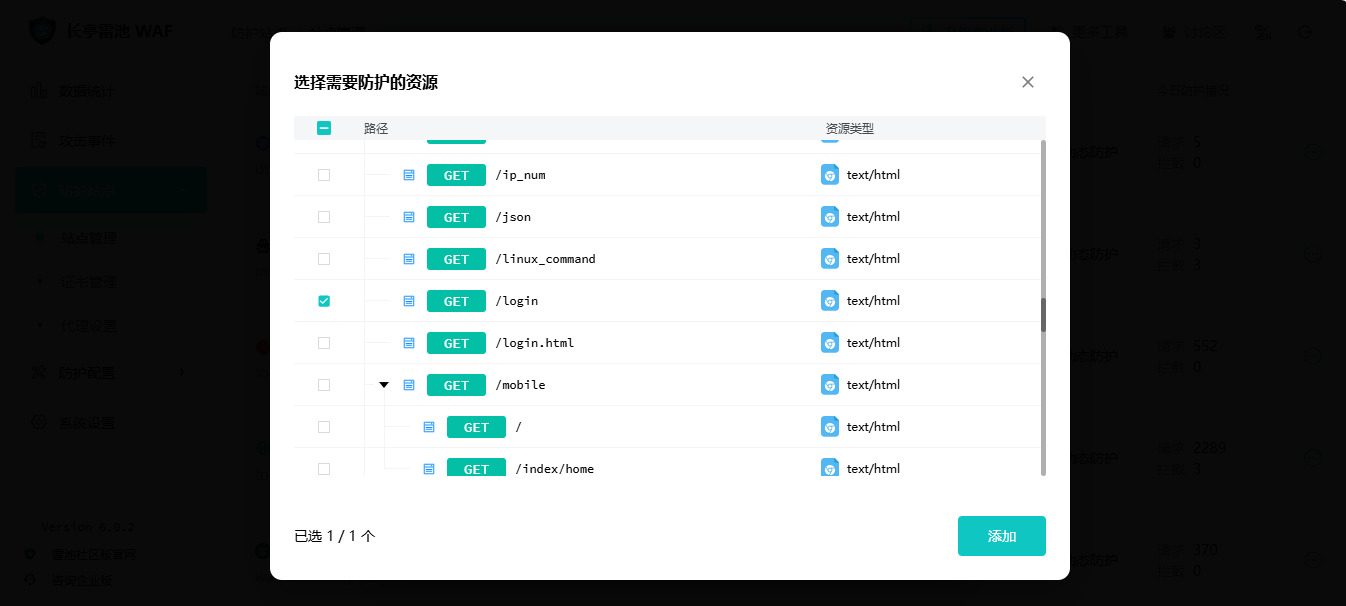Click text/html in the /ip_num row
Viewport: 1346px width, 606px height.
coord(873,175)
